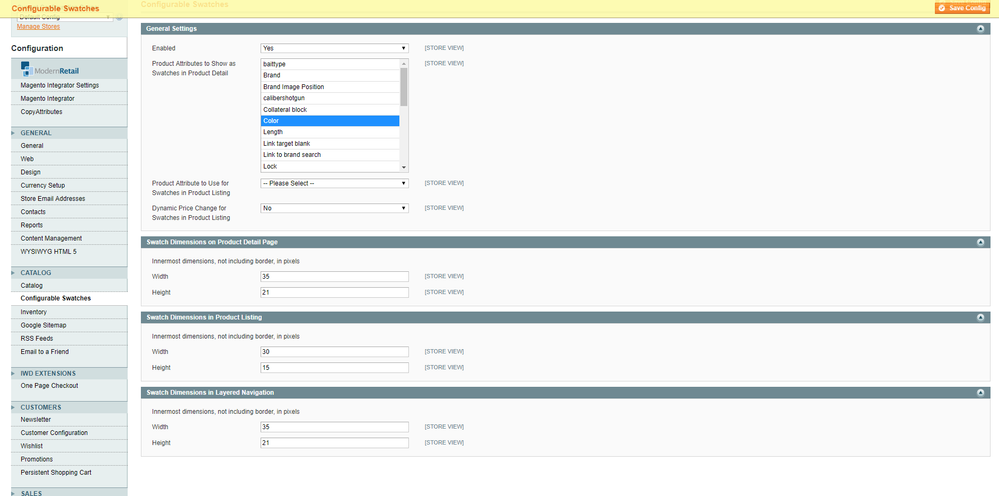Collapse Swatch Dimensions in Product Listing icon

pyautogui.click(x=982, y=317)
